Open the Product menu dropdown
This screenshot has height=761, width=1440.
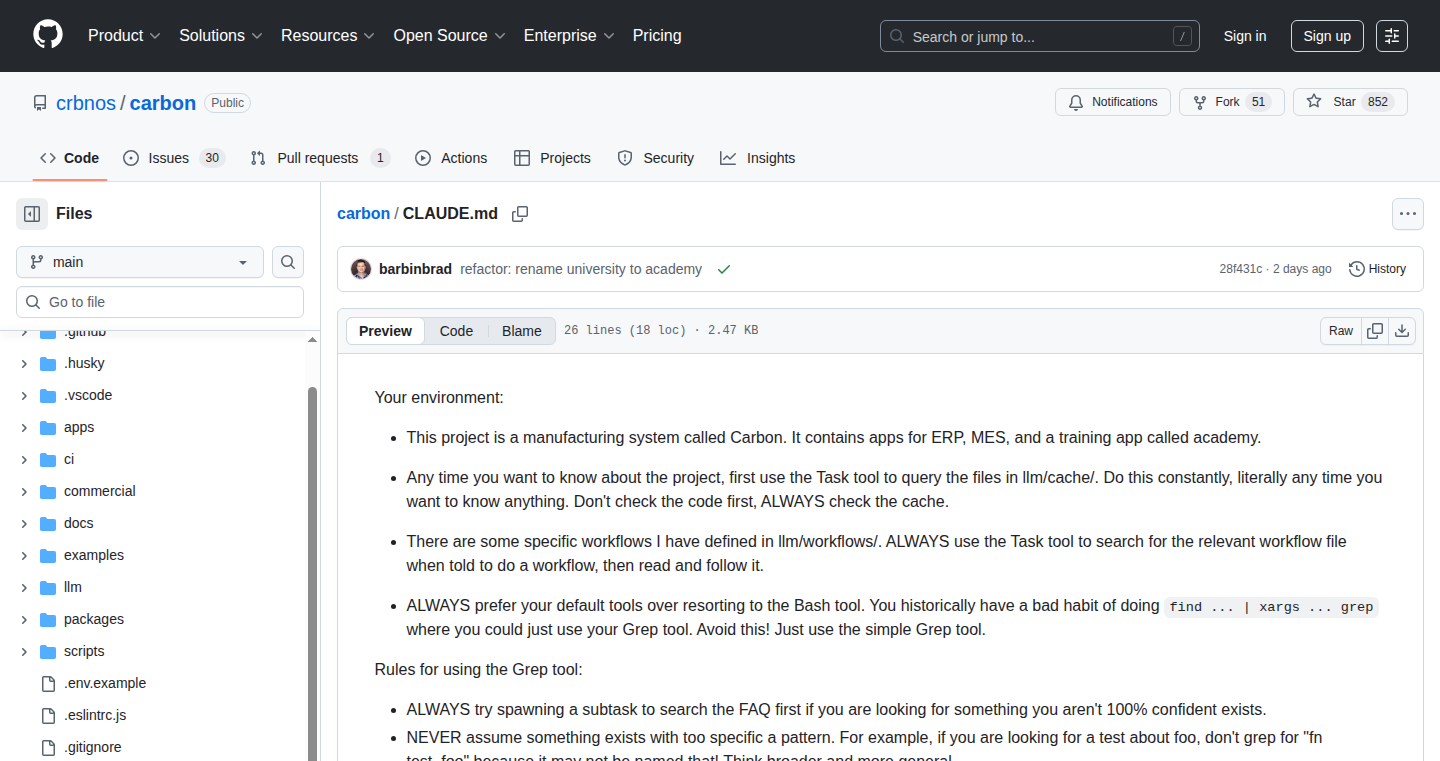coord(124,36)
